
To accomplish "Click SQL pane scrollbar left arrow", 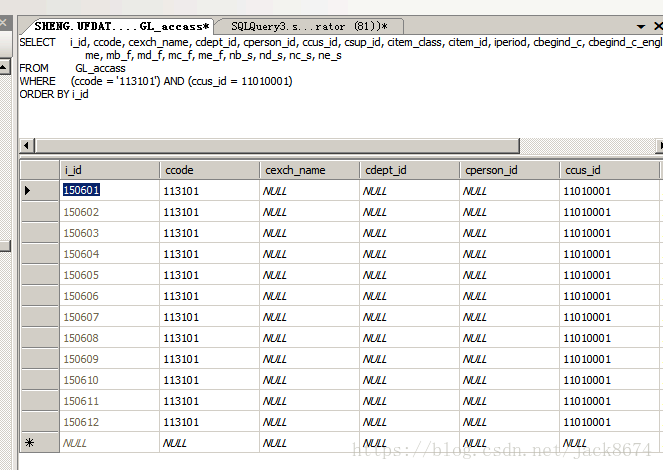I will click(25, 146).
